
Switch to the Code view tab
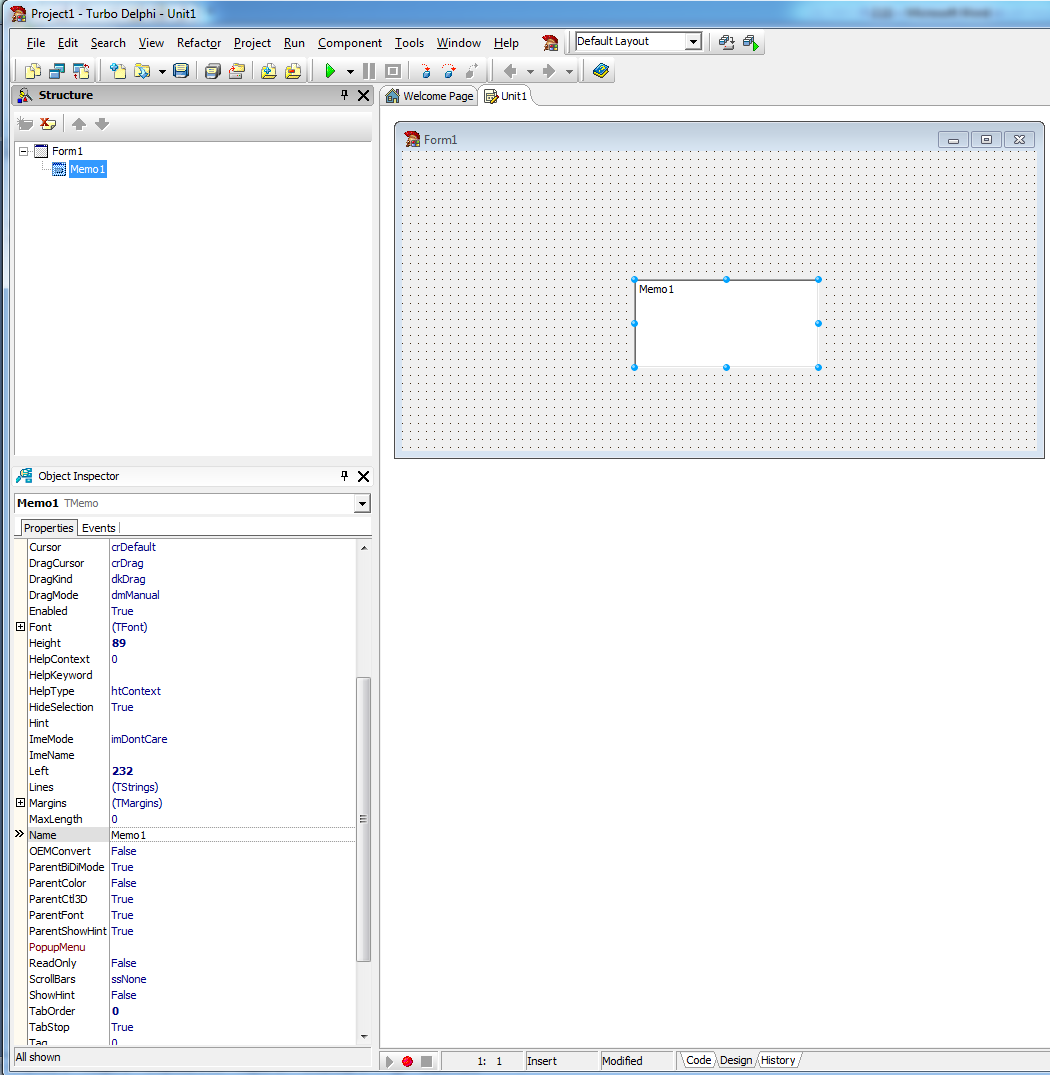(698, 1060)
